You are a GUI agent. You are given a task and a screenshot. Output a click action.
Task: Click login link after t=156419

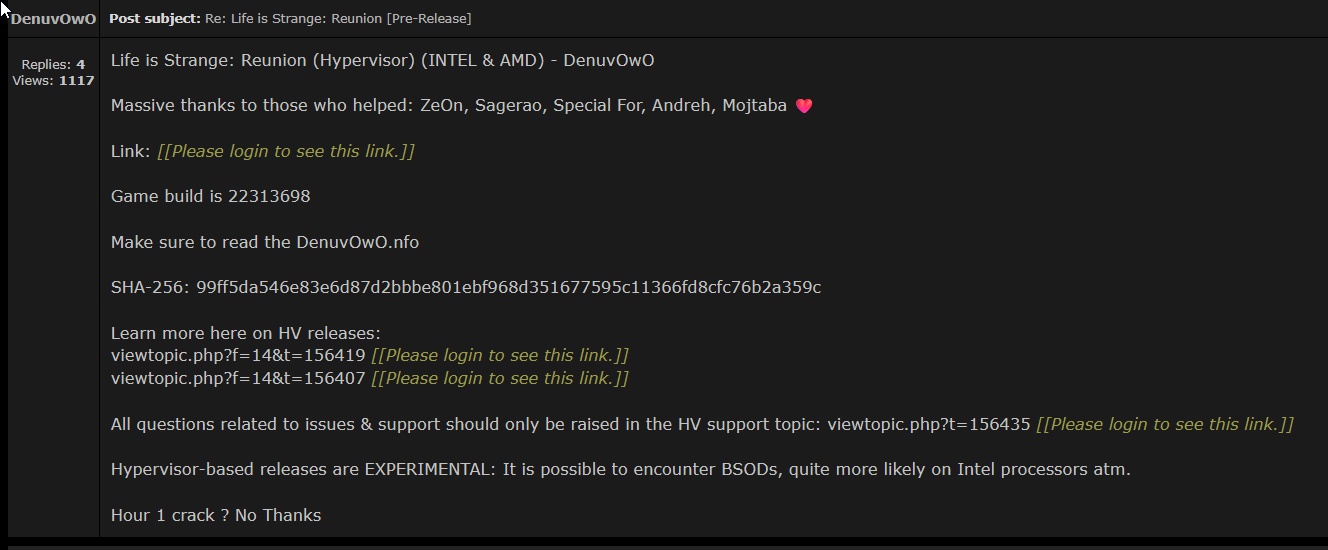[499, 355]
